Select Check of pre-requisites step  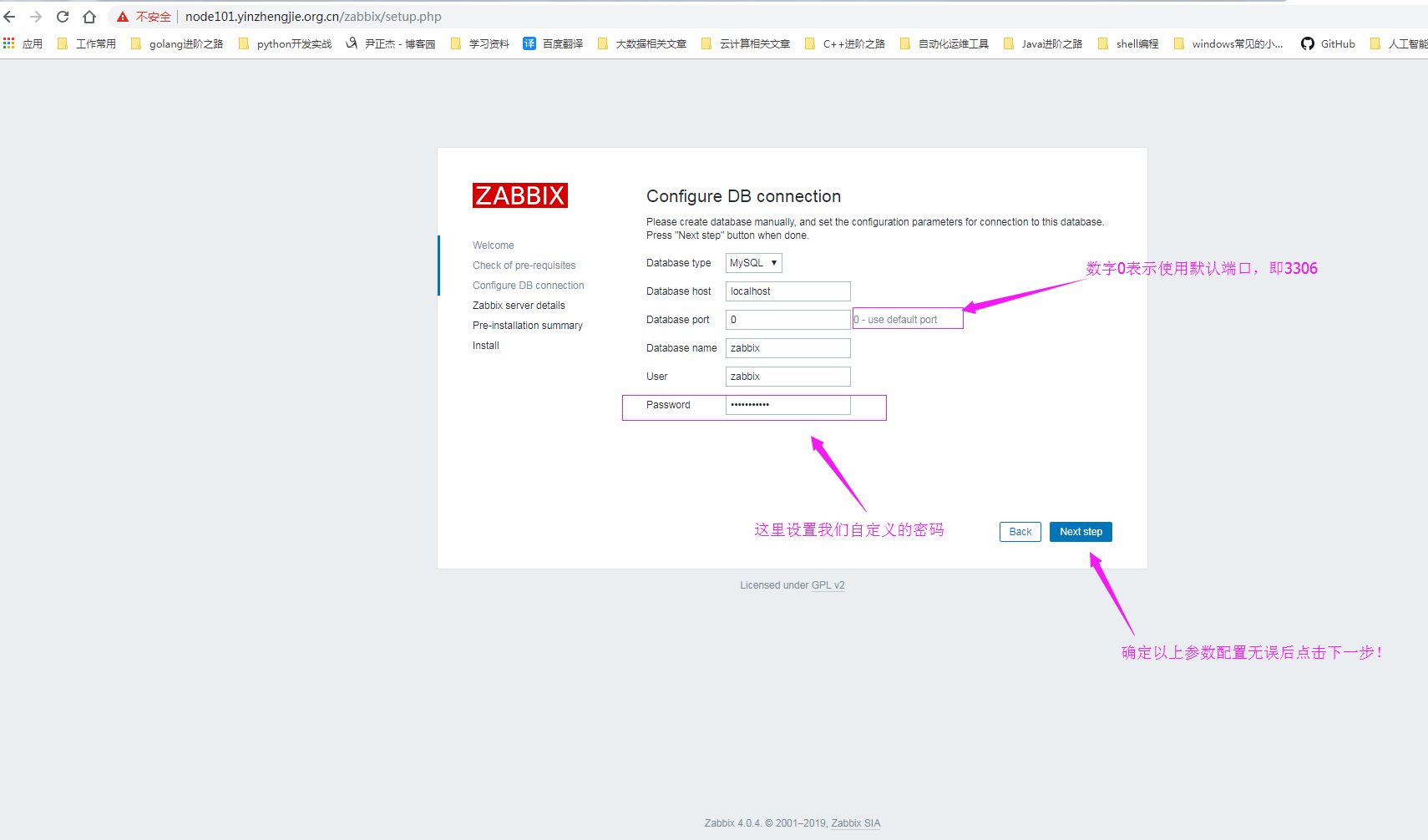coord(524,266)
